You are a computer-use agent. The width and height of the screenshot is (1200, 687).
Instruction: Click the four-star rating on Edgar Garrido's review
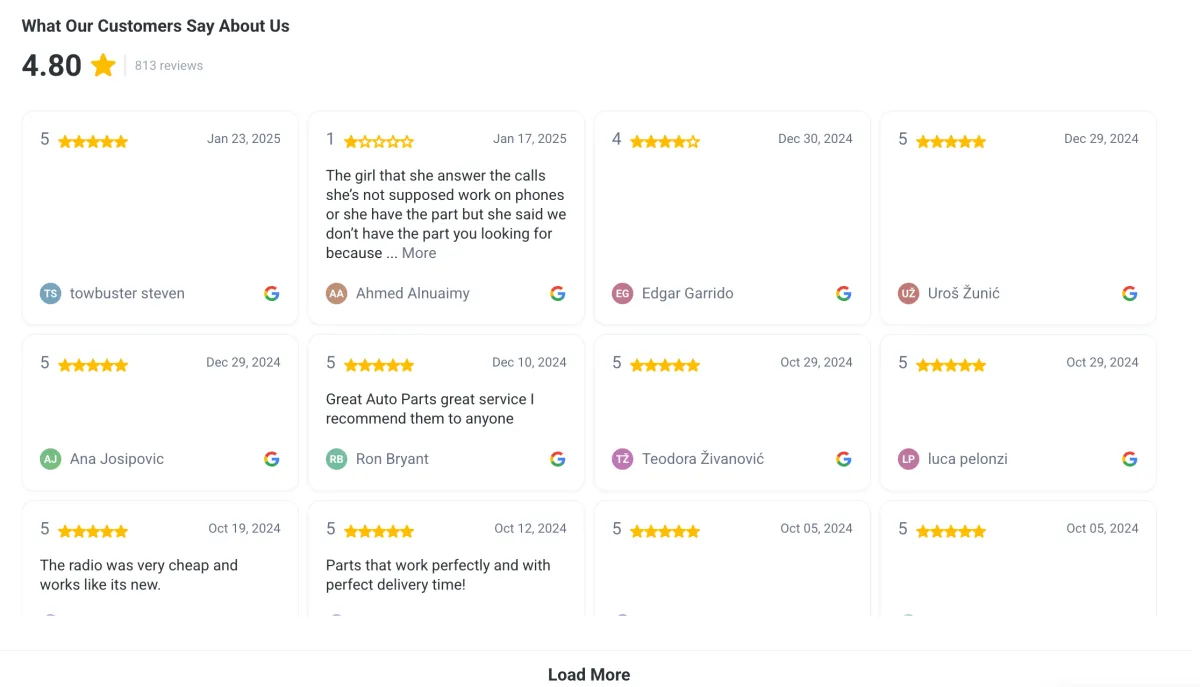click(665, 142)
